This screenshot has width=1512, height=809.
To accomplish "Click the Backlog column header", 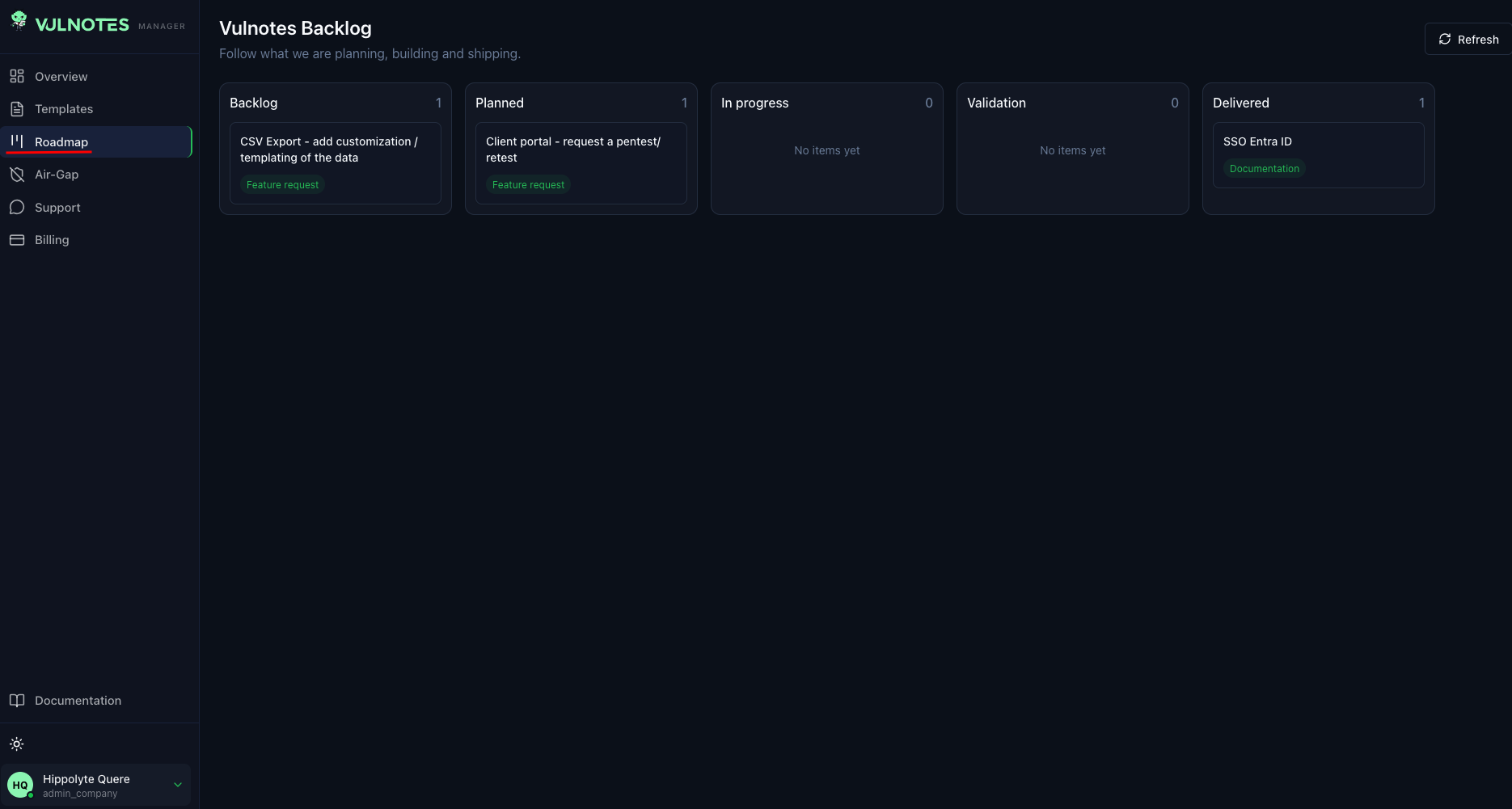I will [x=254, y=103].
